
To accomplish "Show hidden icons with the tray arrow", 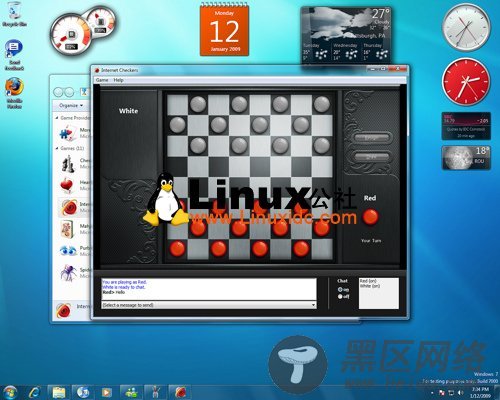I will 433,393.
